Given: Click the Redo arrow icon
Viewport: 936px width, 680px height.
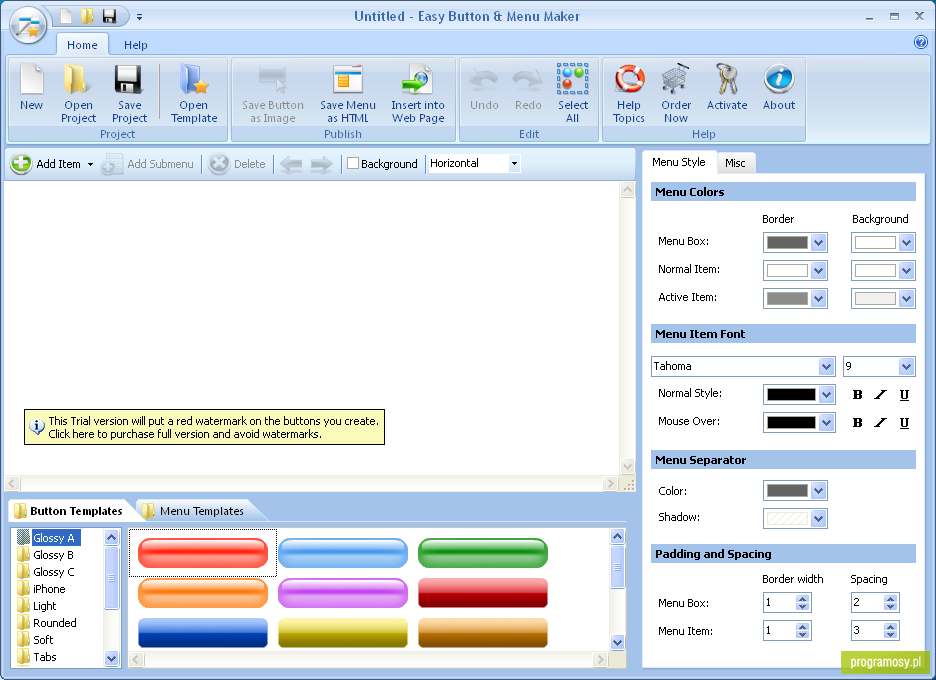Looking at the screenshot, I should 528,80.
